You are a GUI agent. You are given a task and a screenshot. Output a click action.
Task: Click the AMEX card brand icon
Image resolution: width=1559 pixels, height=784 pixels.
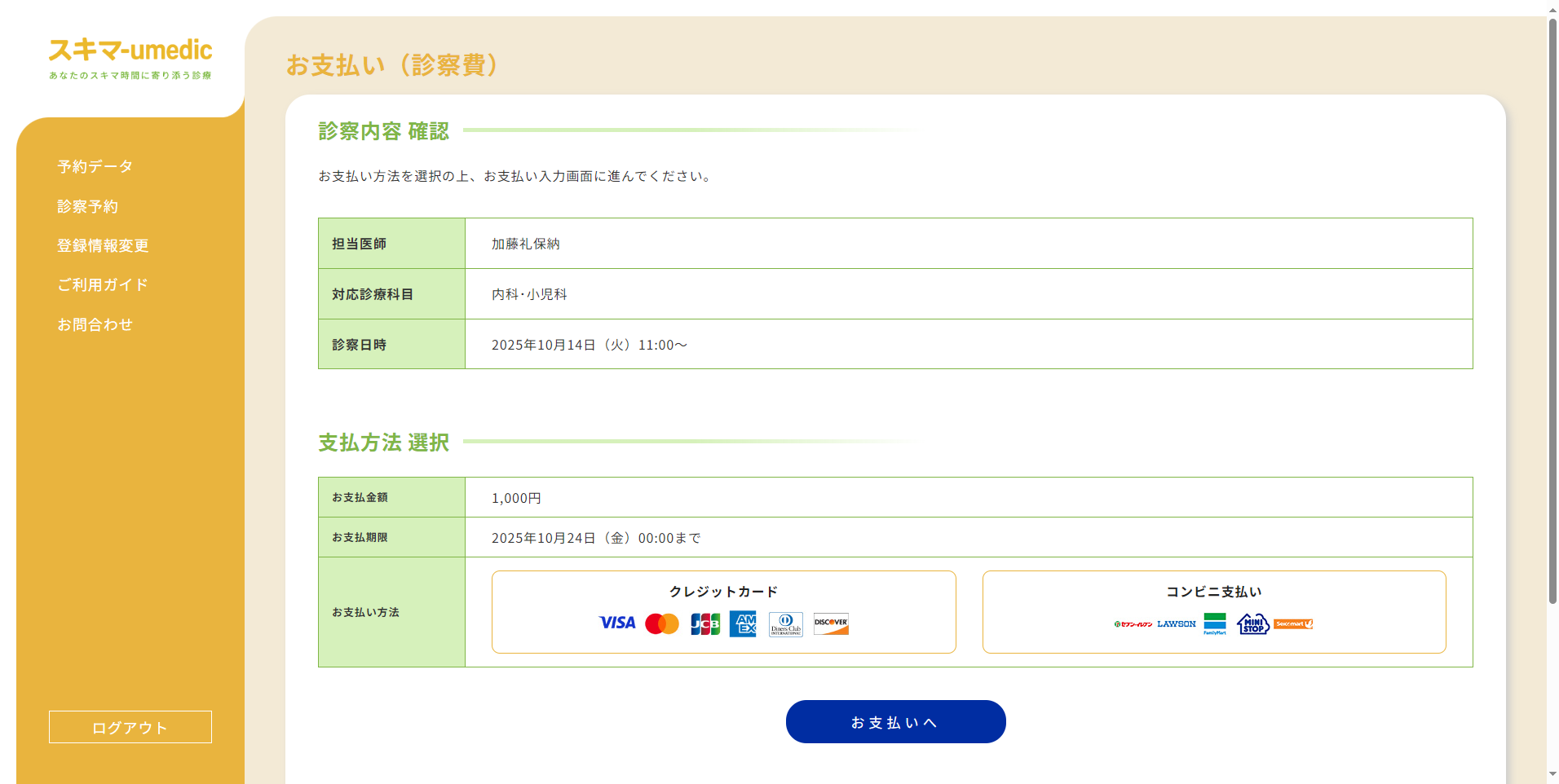[743, 623]
